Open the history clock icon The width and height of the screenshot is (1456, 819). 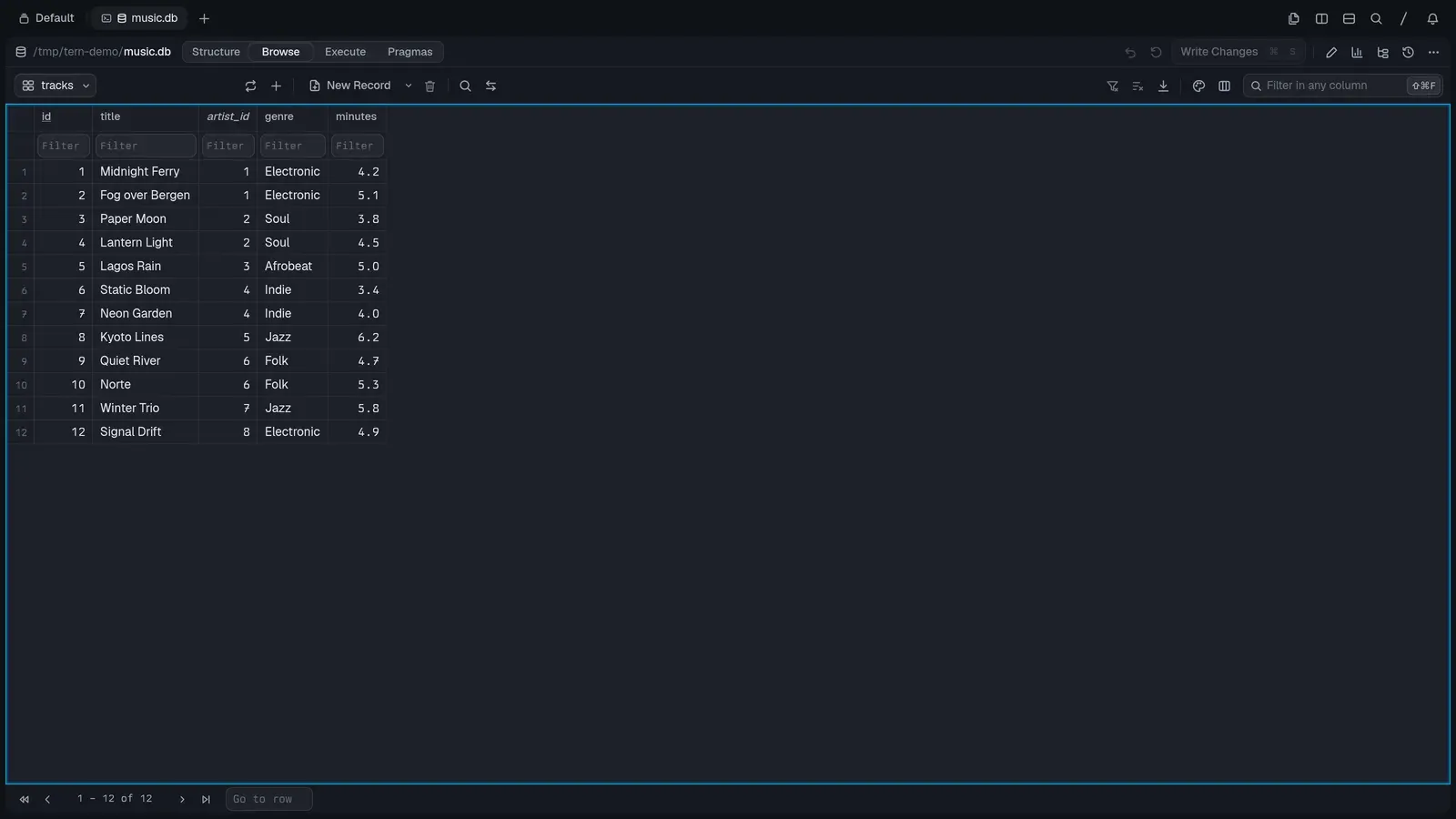tap(1408, 52)
